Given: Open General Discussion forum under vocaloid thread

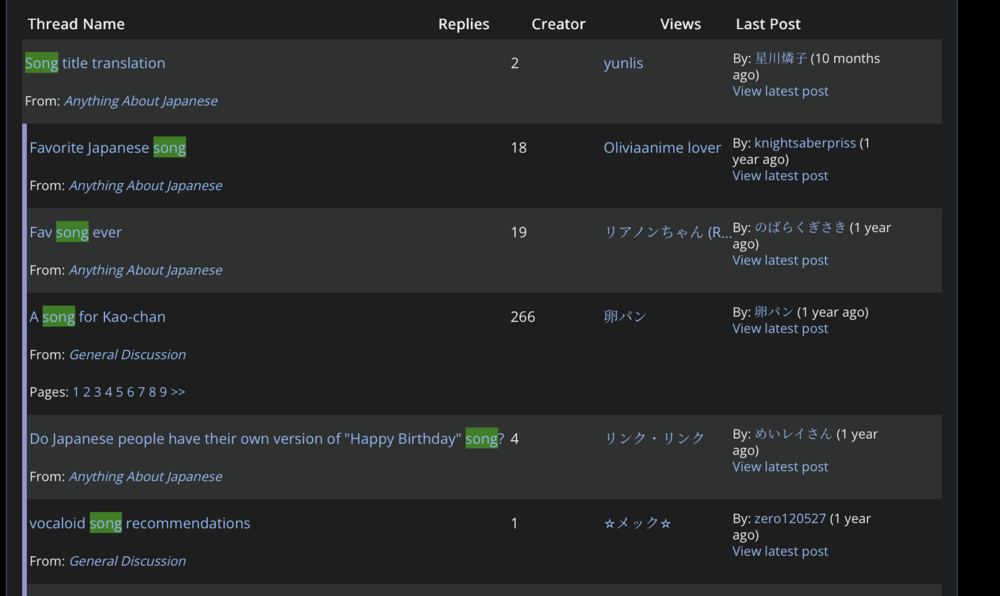Looking at the screenshot, I should (x=127, y=561).
